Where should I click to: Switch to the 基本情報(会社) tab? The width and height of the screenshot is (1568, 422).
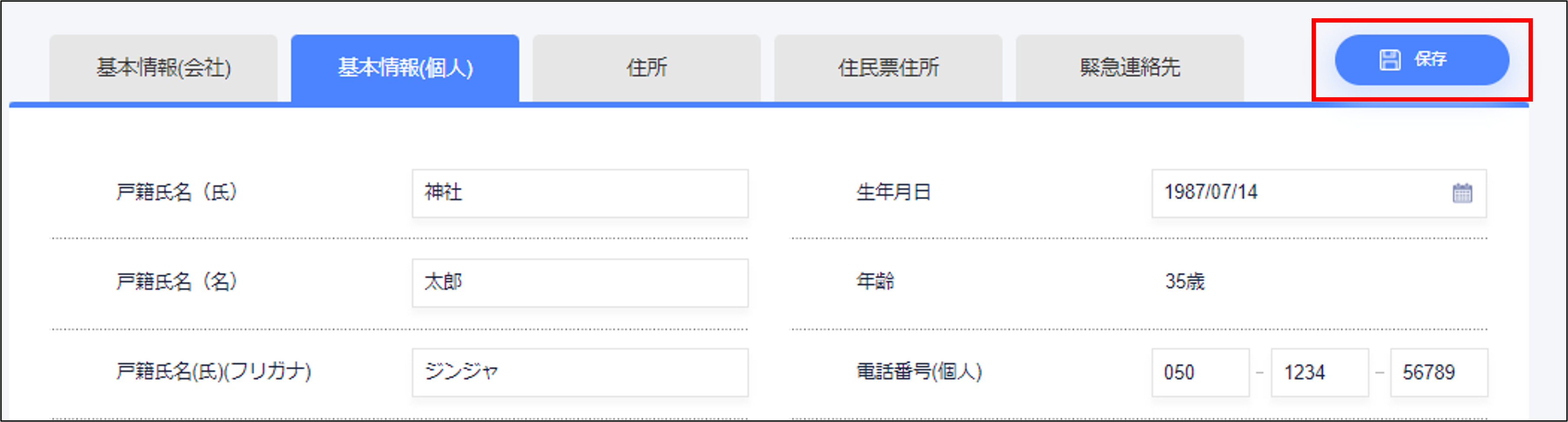pos(163,68)
